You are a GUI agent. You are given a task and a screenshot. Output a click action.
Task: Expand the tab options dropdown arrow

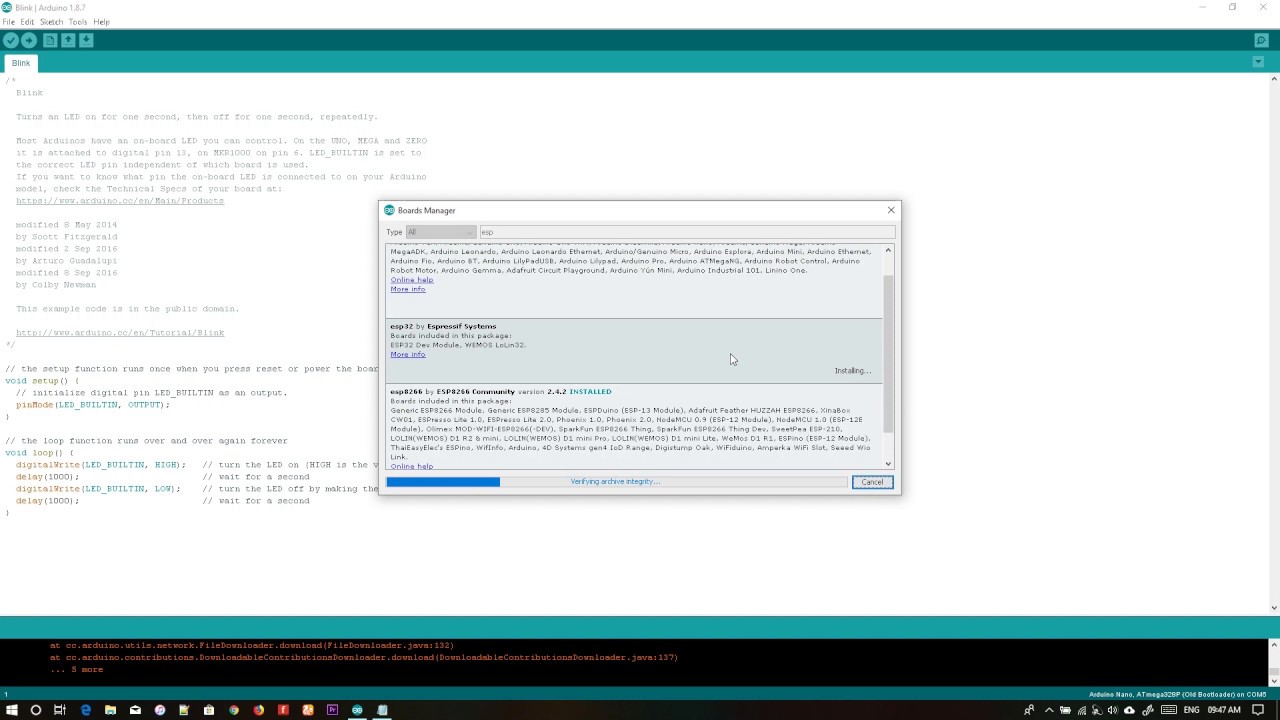click(x=1258, y=62)
